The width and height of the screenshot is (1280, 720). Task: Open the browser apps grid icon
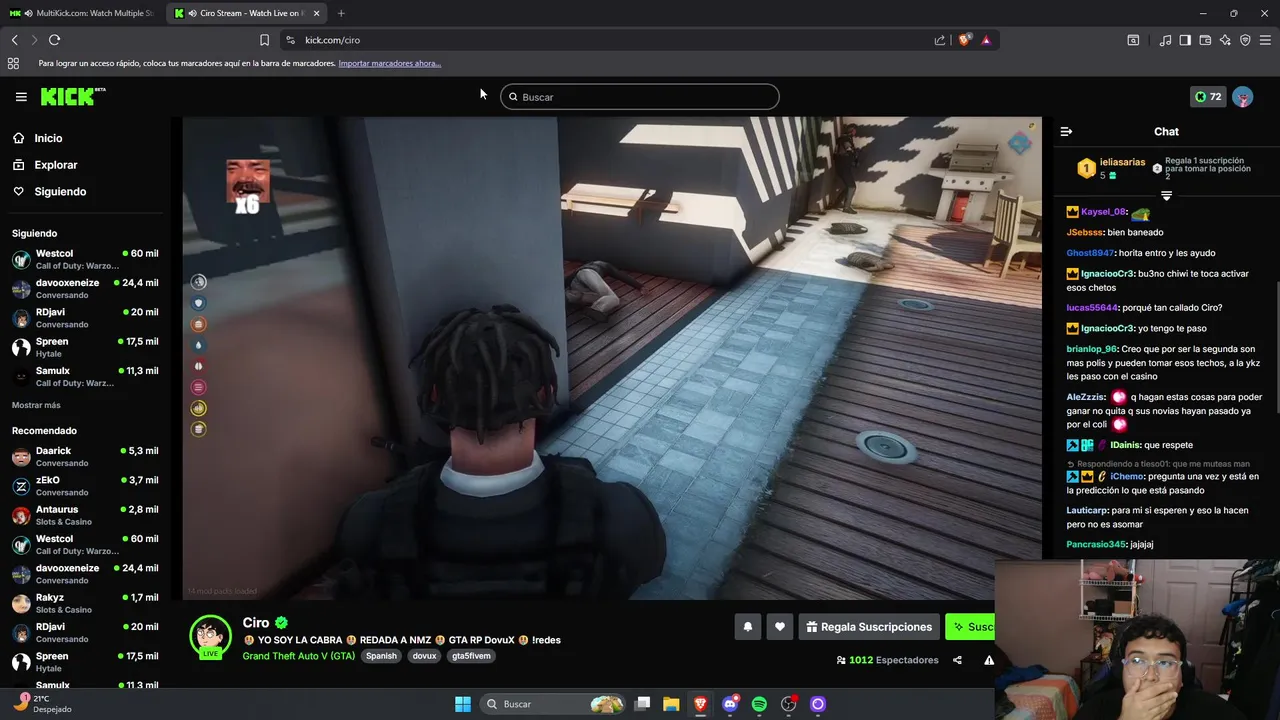tap(13, 63)
